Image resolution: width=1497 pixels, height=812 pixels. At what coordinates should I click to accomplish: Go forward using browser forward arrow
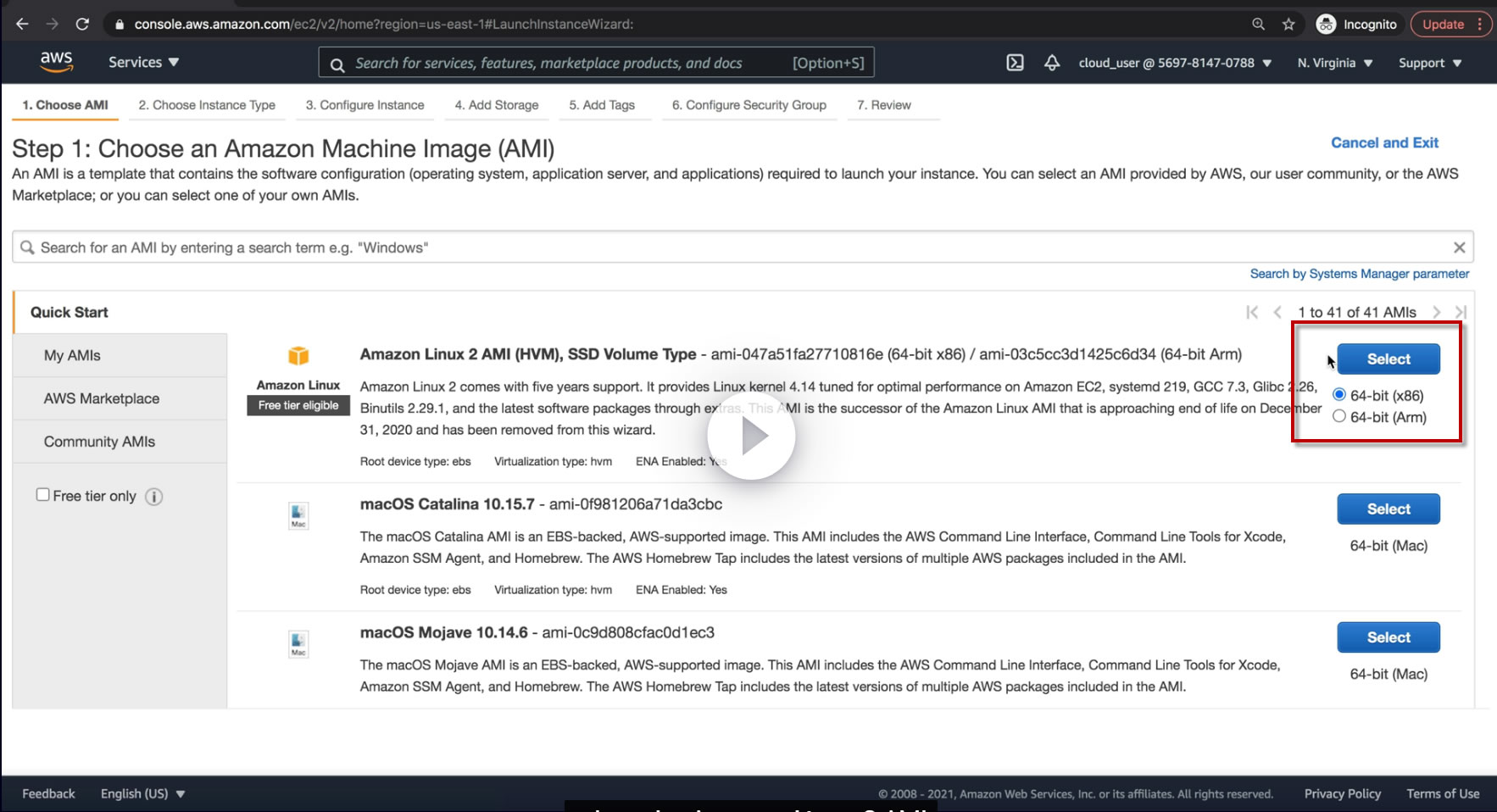point(52,24)
